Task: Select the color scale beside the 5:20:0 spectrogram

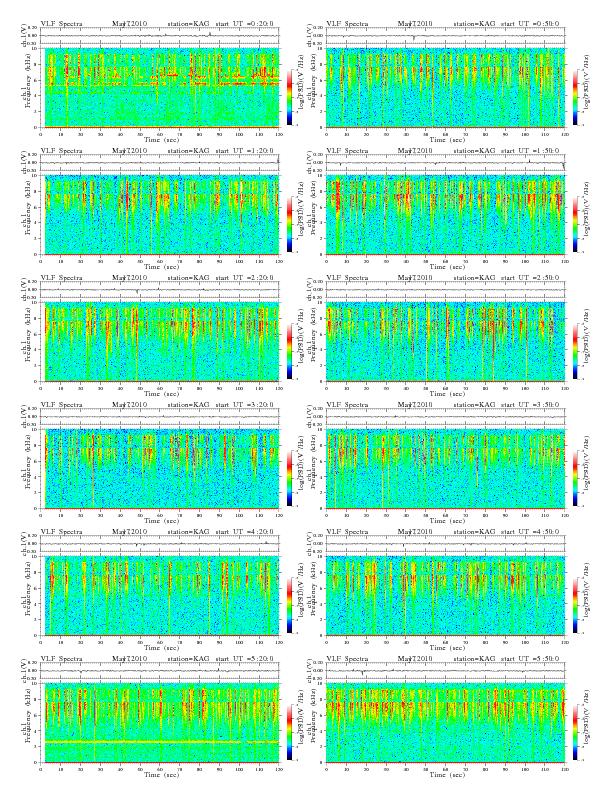Action: pyautogui.click(x=289, y=733)
